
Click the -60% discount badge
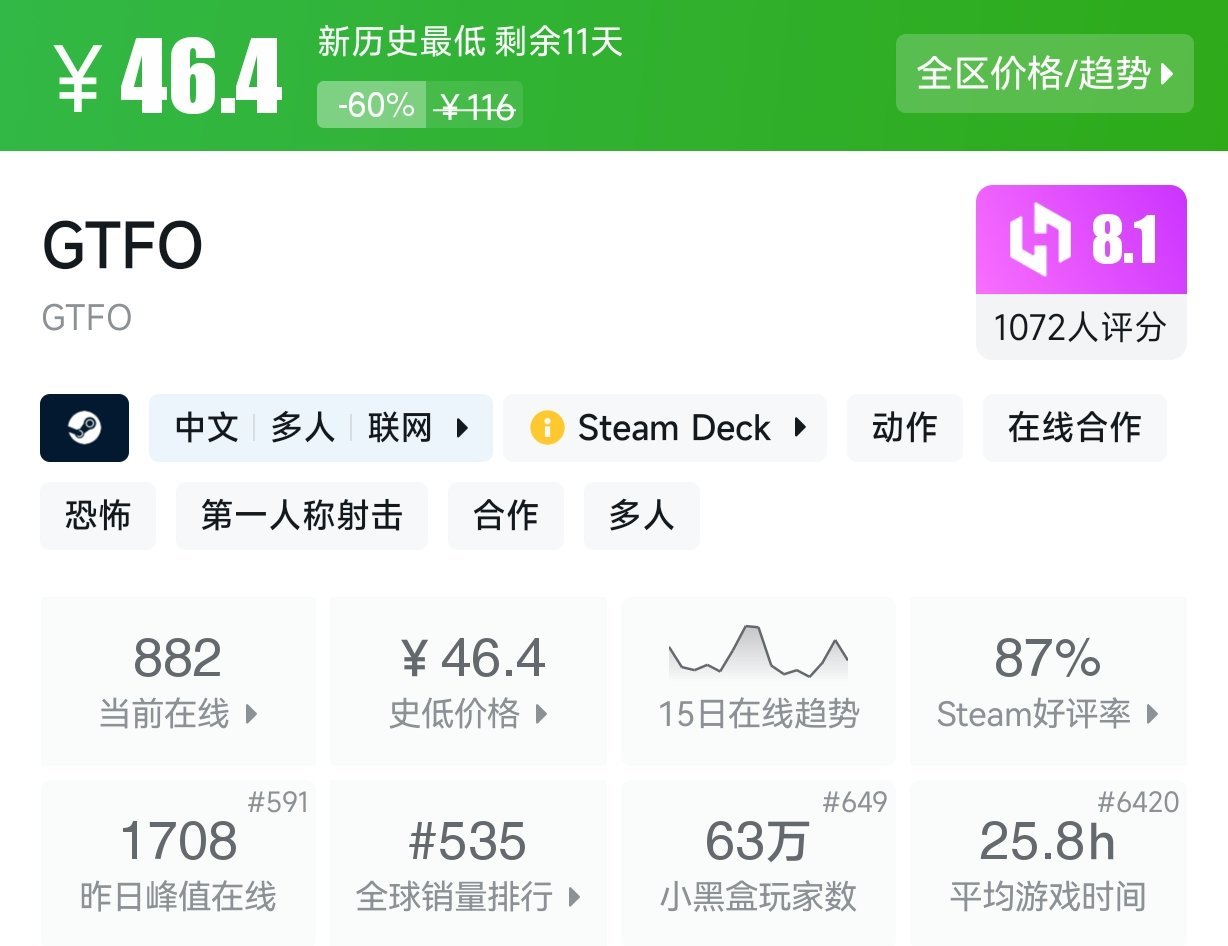click(372, 105)
